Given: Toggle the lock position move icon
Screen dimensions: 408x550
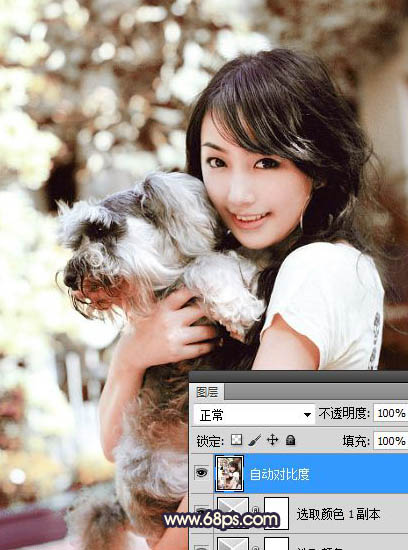Looking at the screenshot, I should (273, 440).
